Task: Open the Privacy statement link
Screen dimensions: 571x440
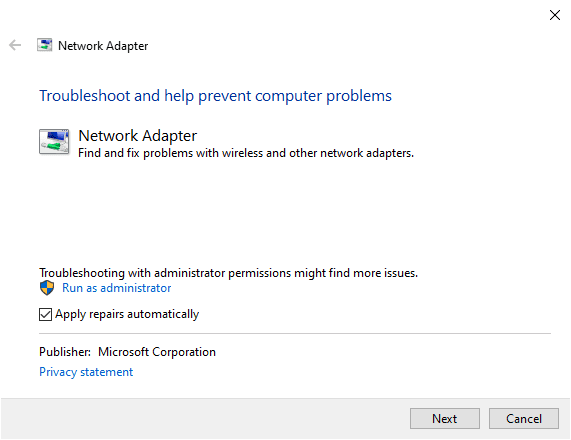Action: pyautogui.click(x=86, y=372)
